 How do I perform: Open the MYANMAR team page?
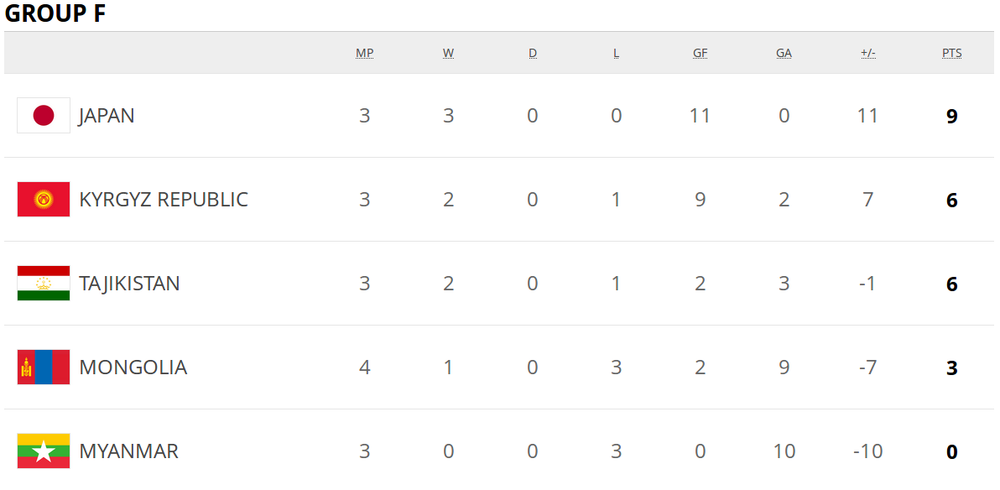pyautogui.click(x=129, y=452)
